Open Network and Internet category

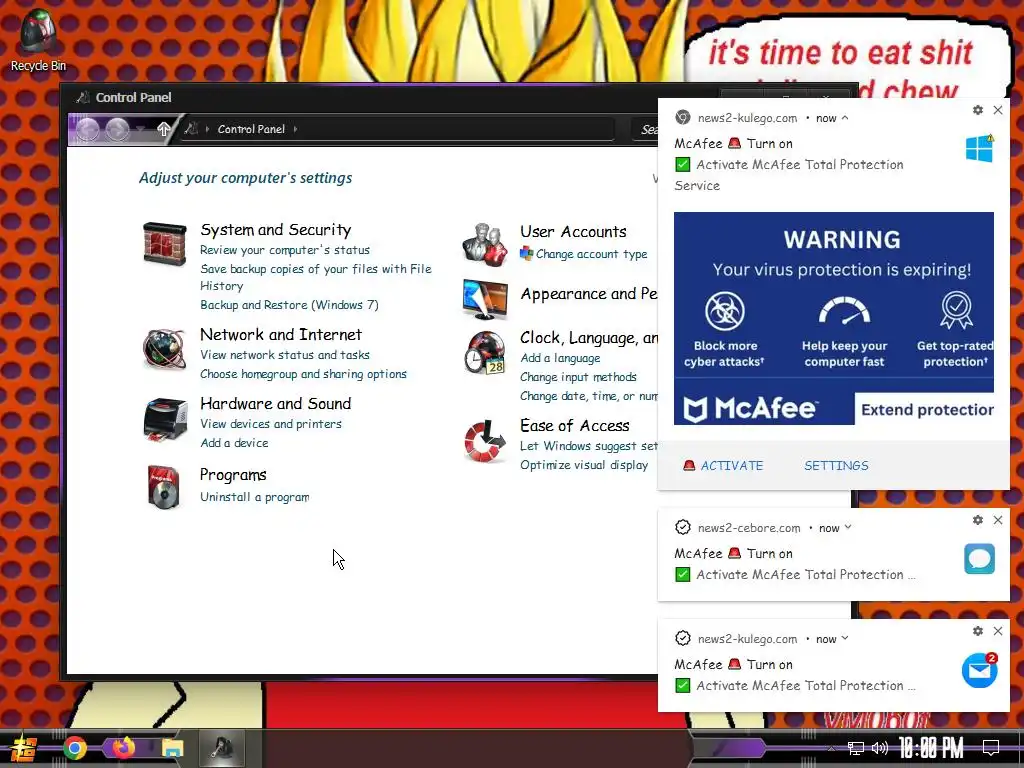(281, 334)
